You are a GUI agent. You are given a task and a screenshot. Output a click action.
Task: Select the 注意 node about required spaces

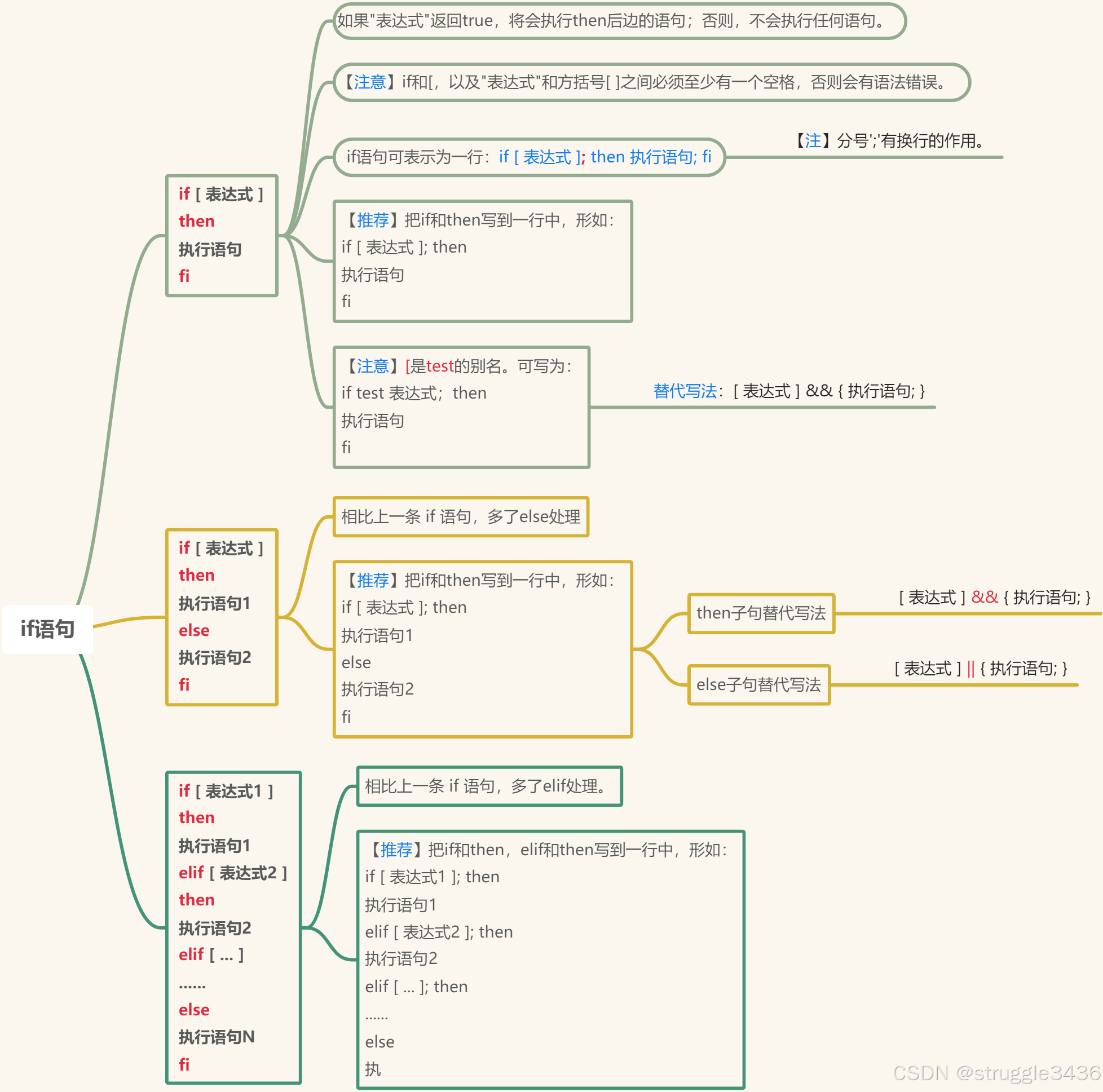click(x=651, y=82)
